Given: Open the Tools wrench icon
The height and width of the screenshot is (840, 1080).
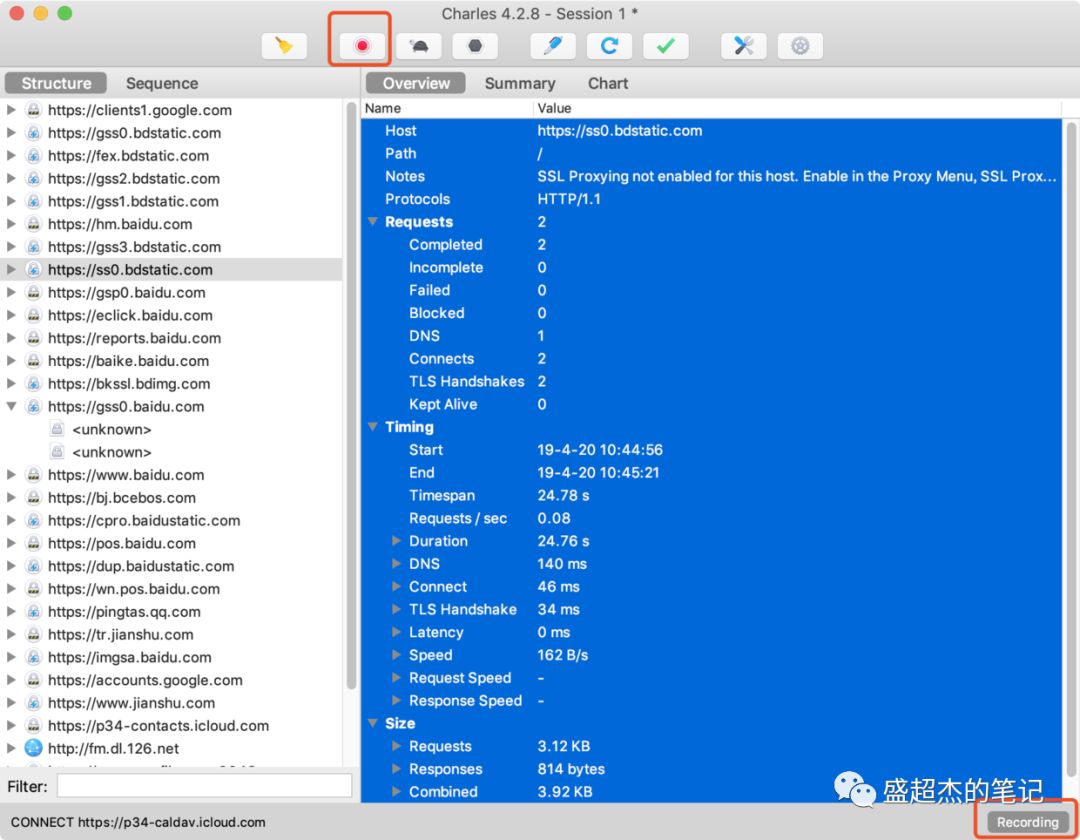Looking at the screenshot, I should [x=743, y=46].
